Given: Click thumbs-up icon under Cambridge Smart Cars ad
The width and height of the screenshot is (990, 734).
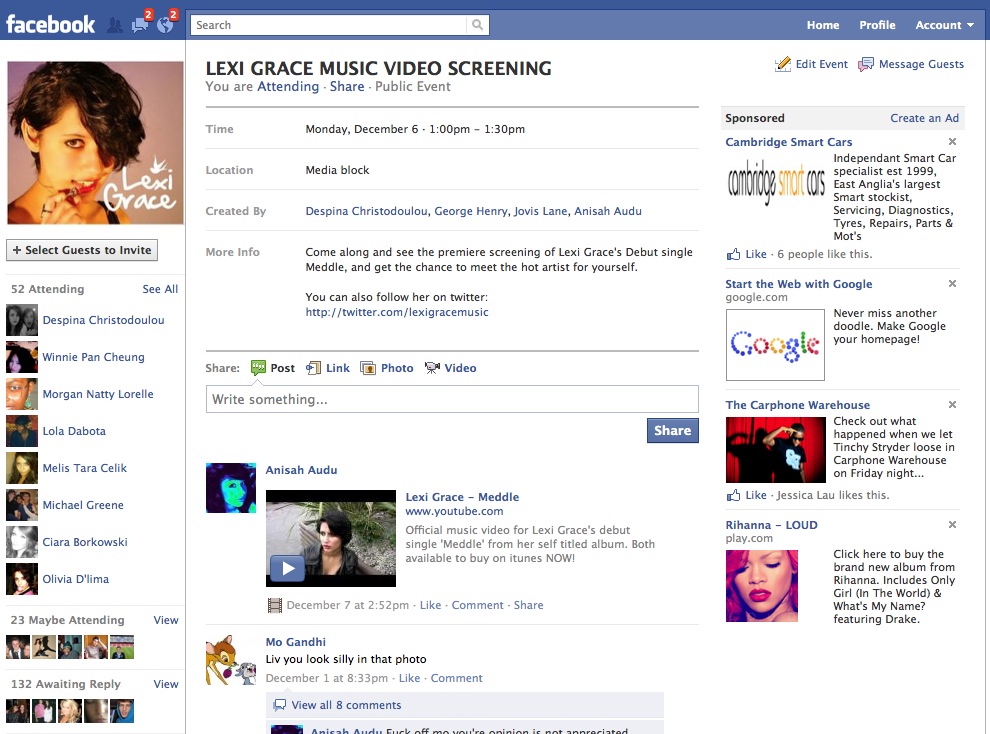Looking at the screenshot, I should [x=733, y=254].
